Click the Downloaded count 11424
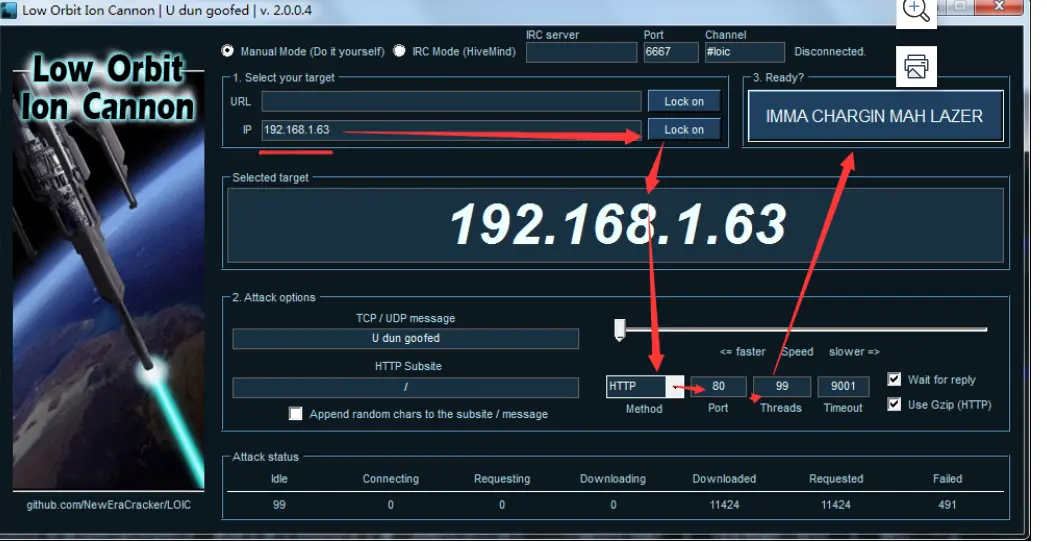1047x542 pixels. click(724, 505)
